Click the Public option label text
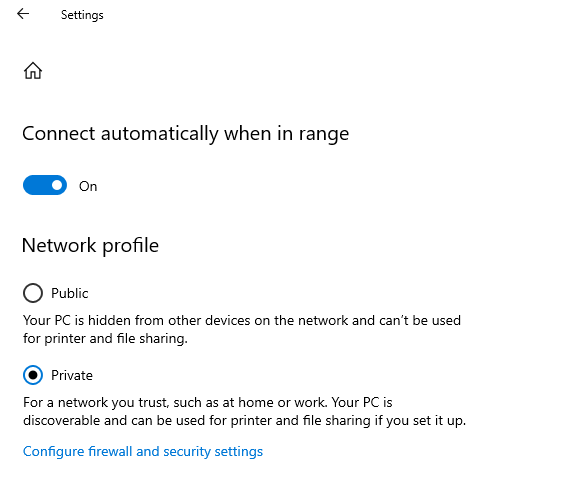 [x=70, y=293]
